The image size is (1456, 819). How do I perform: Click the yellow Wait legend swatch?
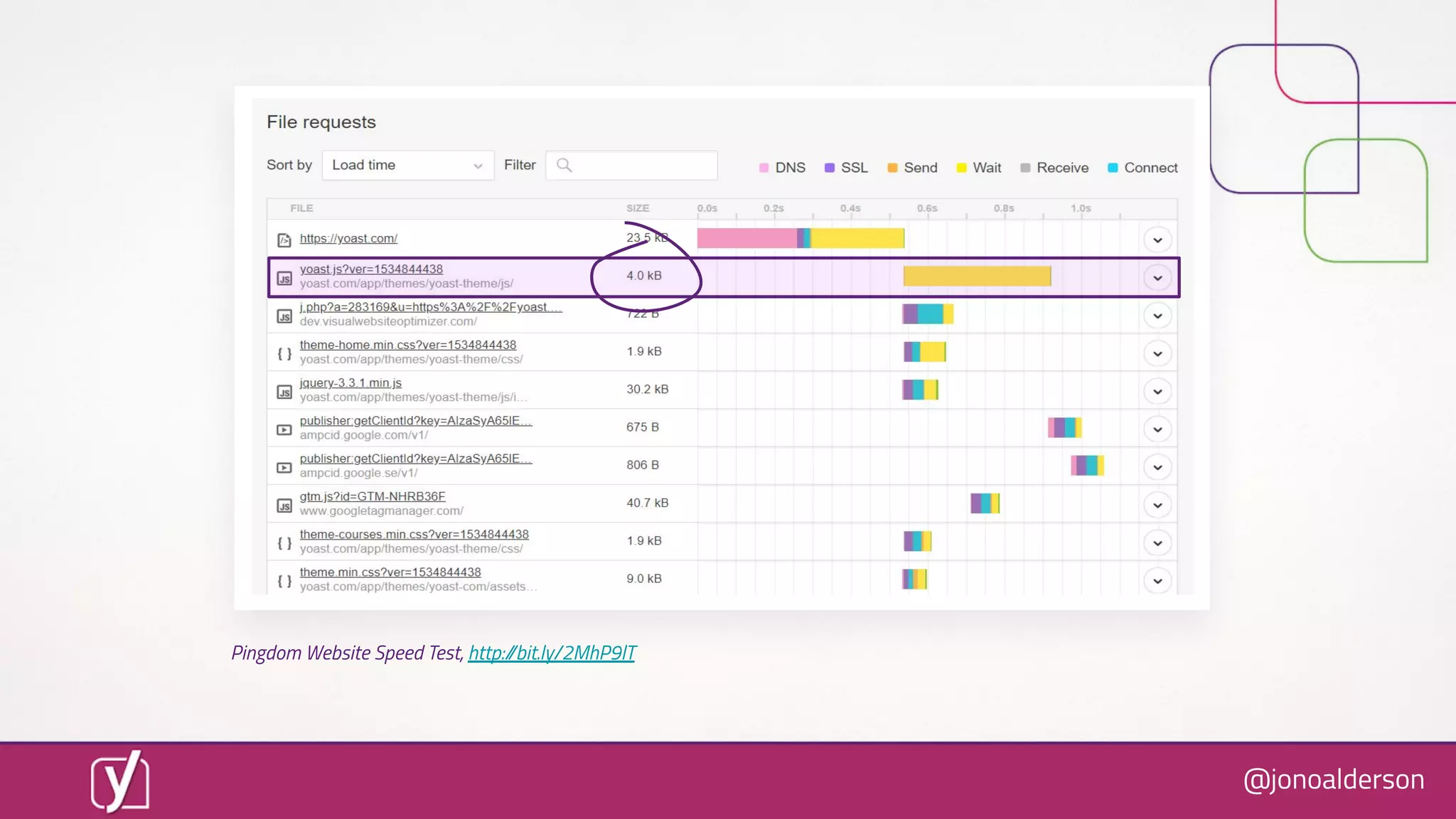[x=961, y=168]
